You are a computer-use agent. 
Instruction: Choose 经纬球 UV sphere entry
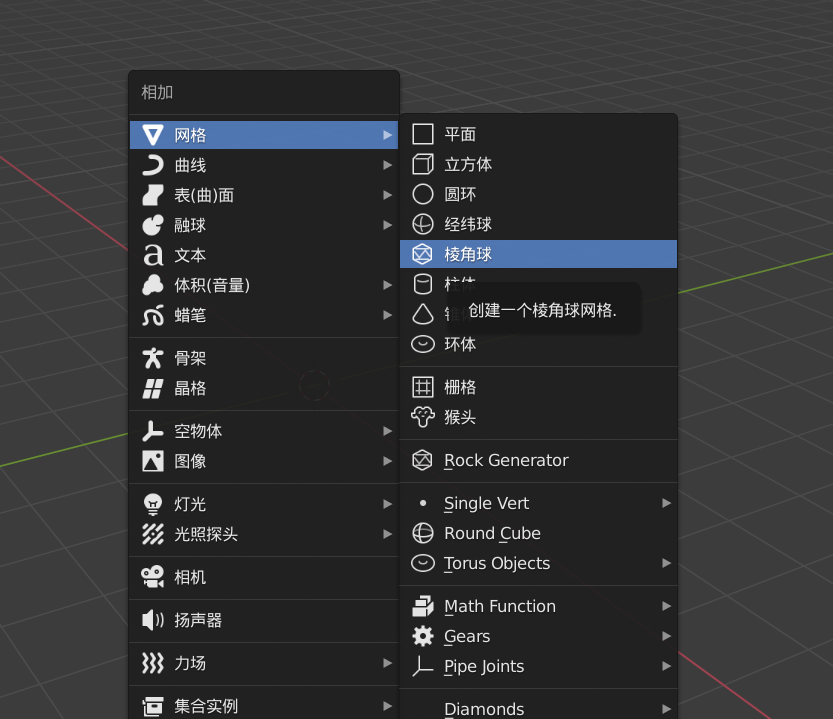tap(538, 224)
